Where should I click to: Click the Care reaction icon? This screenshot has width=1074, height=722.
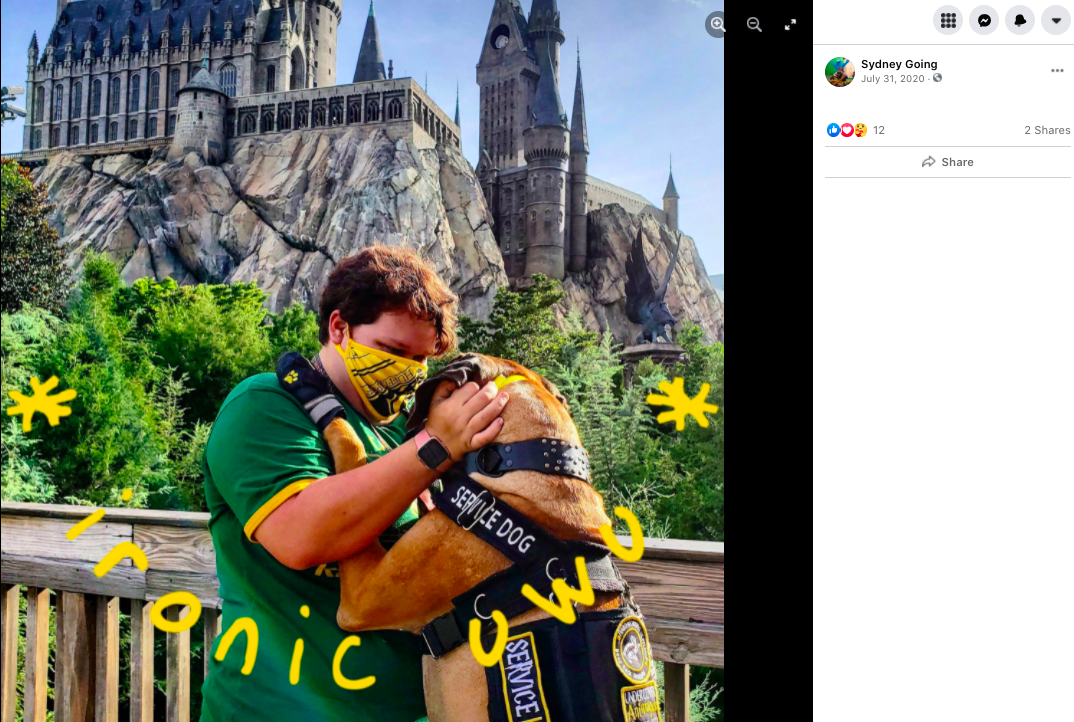coord(860,130)
